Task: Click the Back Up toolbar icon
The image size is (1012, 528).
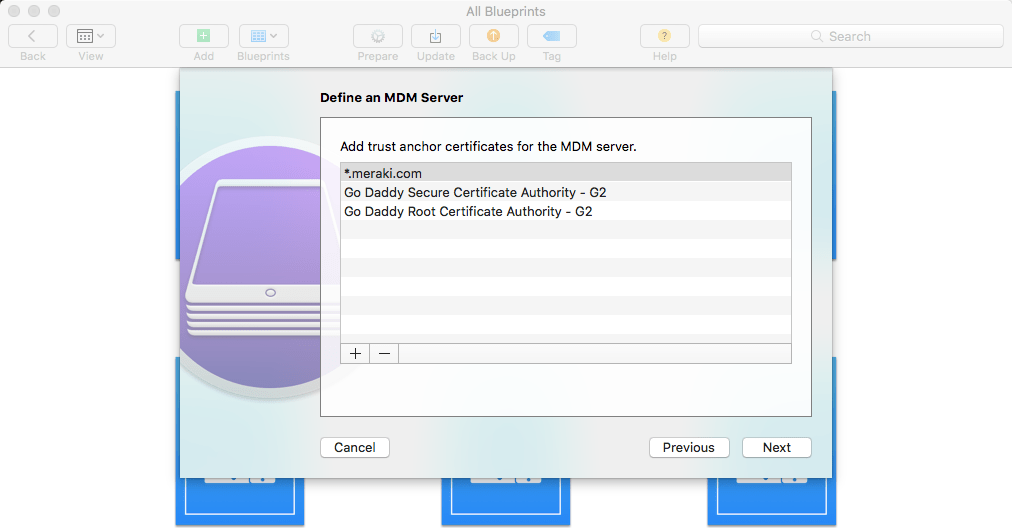Action: pos(494,36)
